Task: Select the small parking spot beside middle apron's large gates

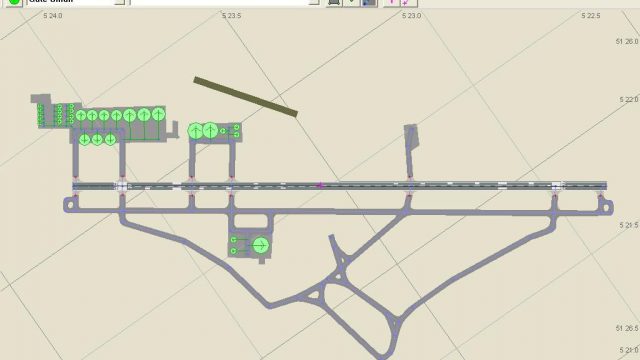Action: (x=223, y=131)
